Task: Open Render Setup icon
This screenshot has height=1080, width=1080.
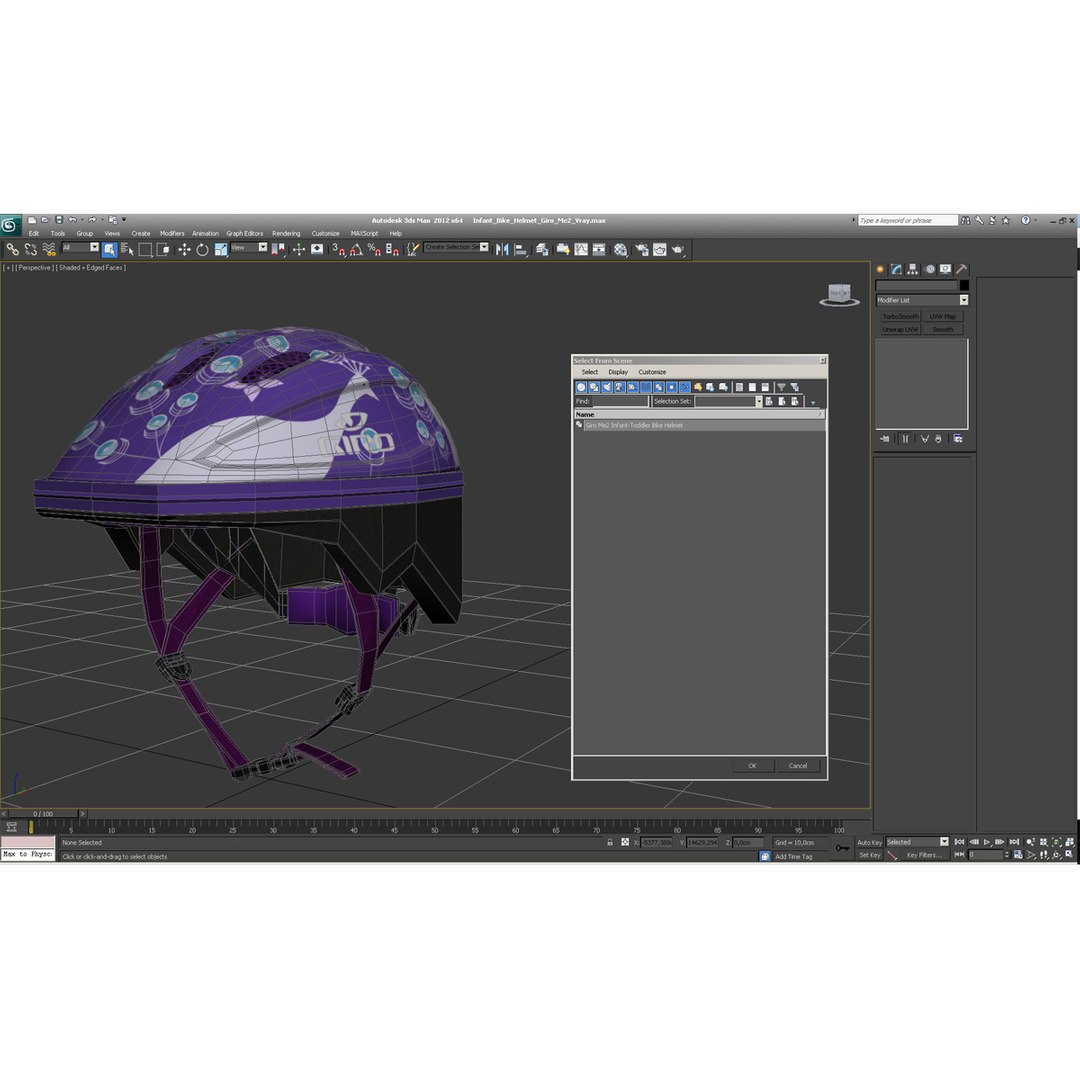Action: (641, 249)
